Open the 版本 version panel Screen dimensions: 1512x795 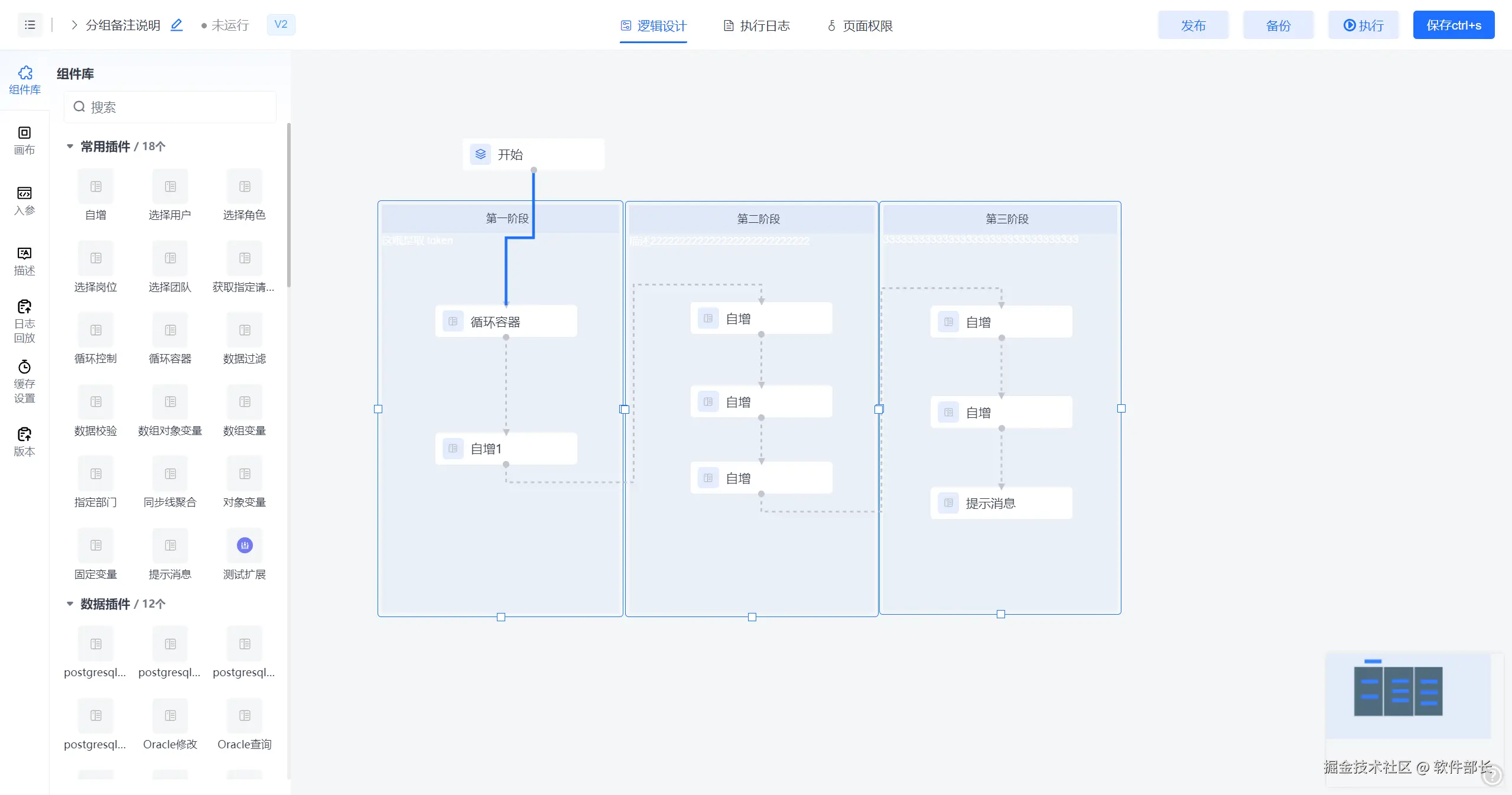[24, 442]
